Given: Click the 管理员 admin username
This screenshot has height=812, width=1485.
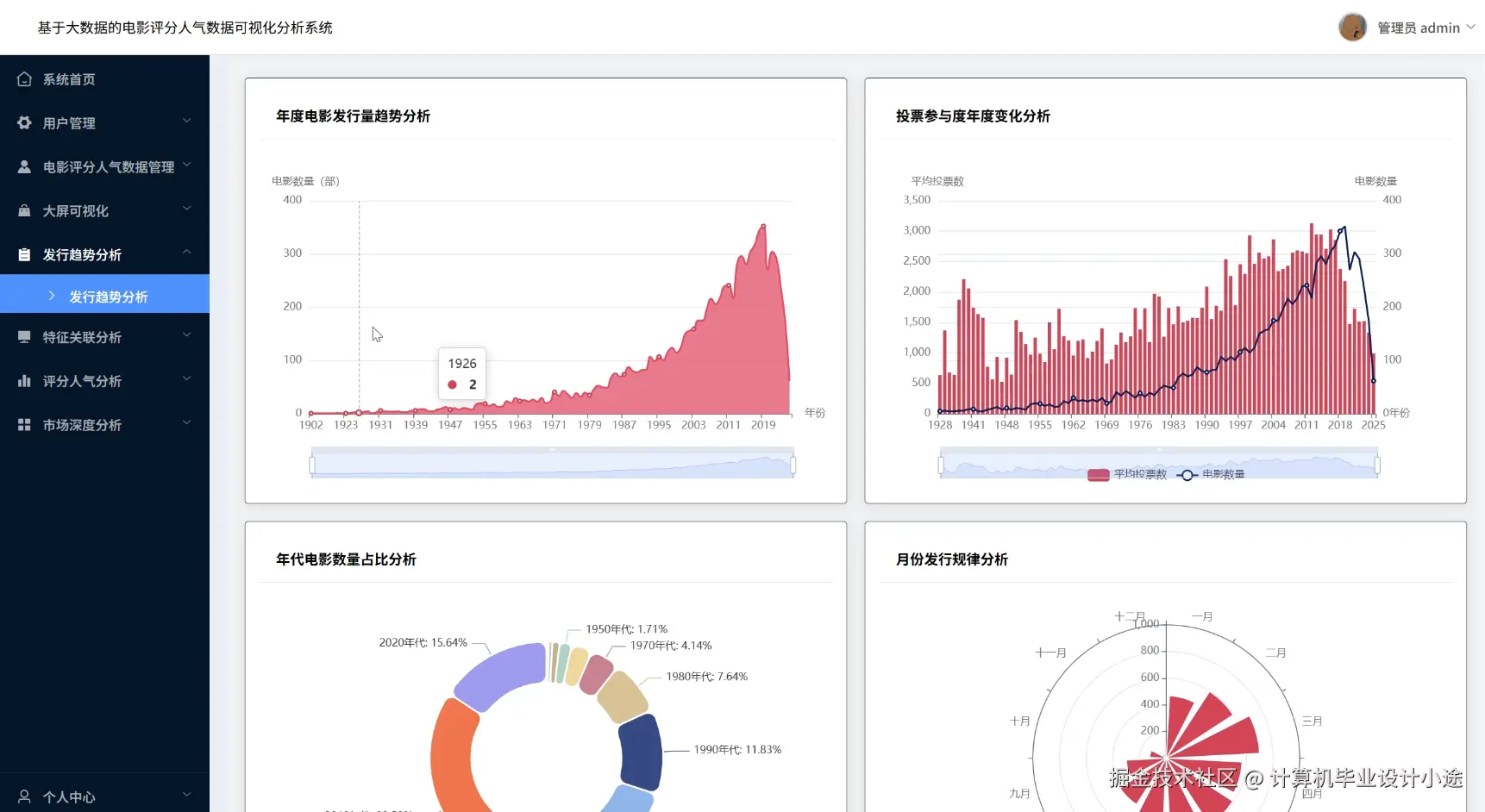Looking at the screenshot, I should tap(1419, 28).
